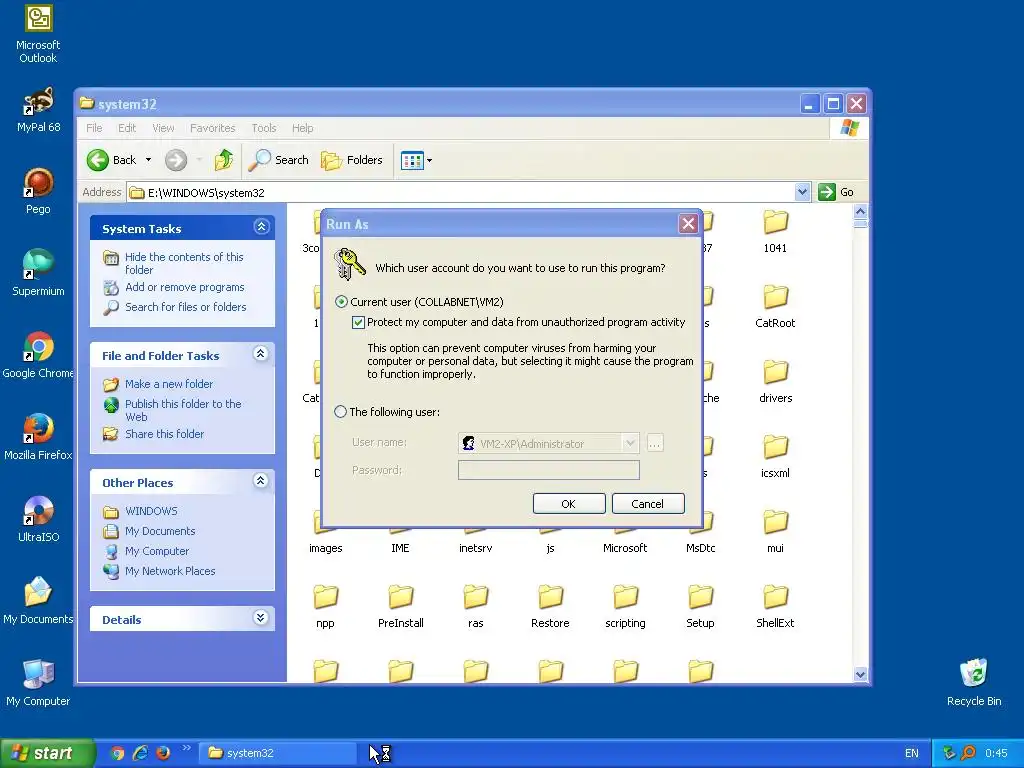Launch Internet Explorer from Quick Launch

[140, 753]
